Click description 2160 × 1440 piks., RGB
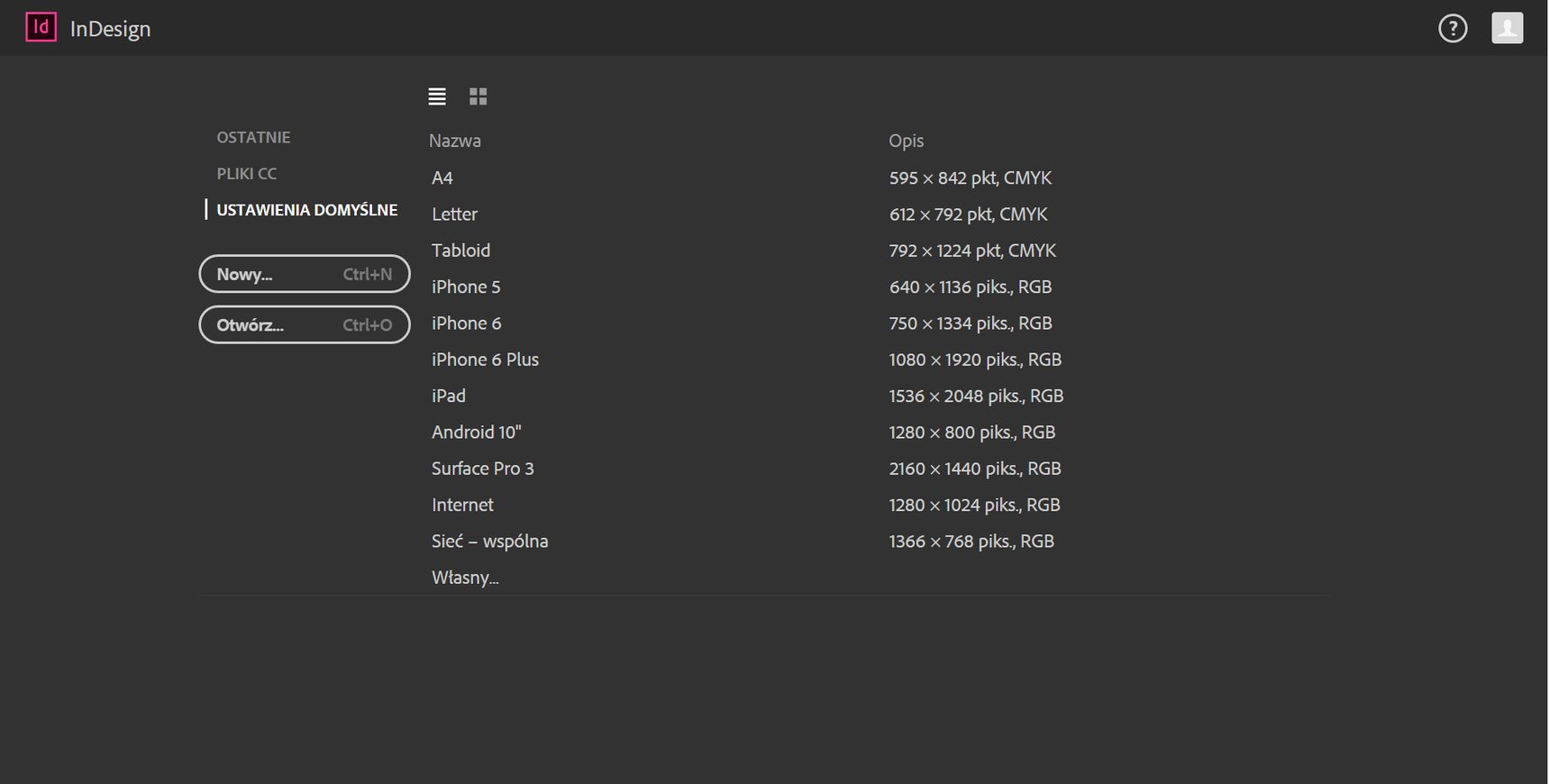Viewport: 1550px width, 784px height. pos(975,469)
